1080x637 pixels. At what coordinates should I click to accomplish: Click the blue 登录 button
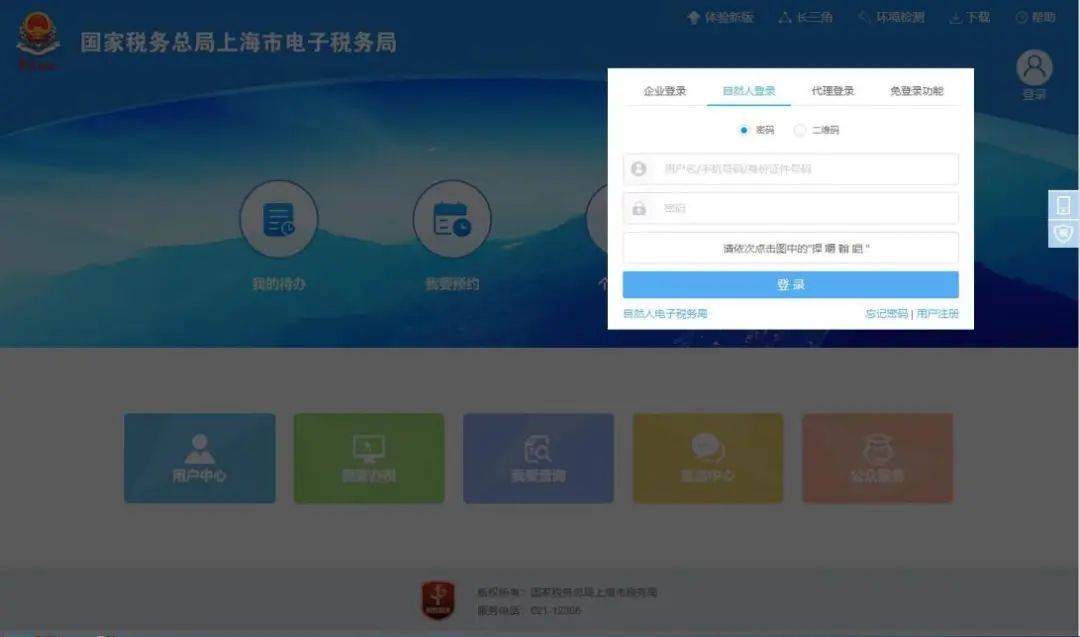(791, 284)
